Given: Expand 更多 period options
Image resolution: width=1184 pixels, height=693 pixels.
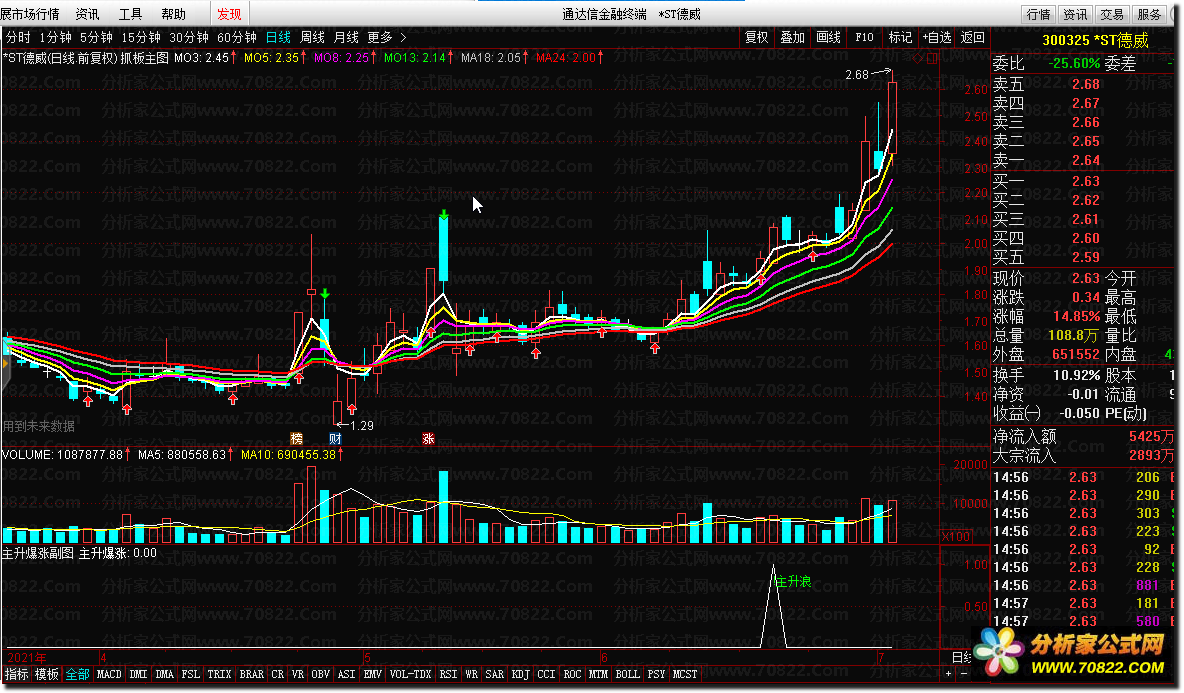Looking at the screenshot, I should pyautogui.click(x=387, y=37).
